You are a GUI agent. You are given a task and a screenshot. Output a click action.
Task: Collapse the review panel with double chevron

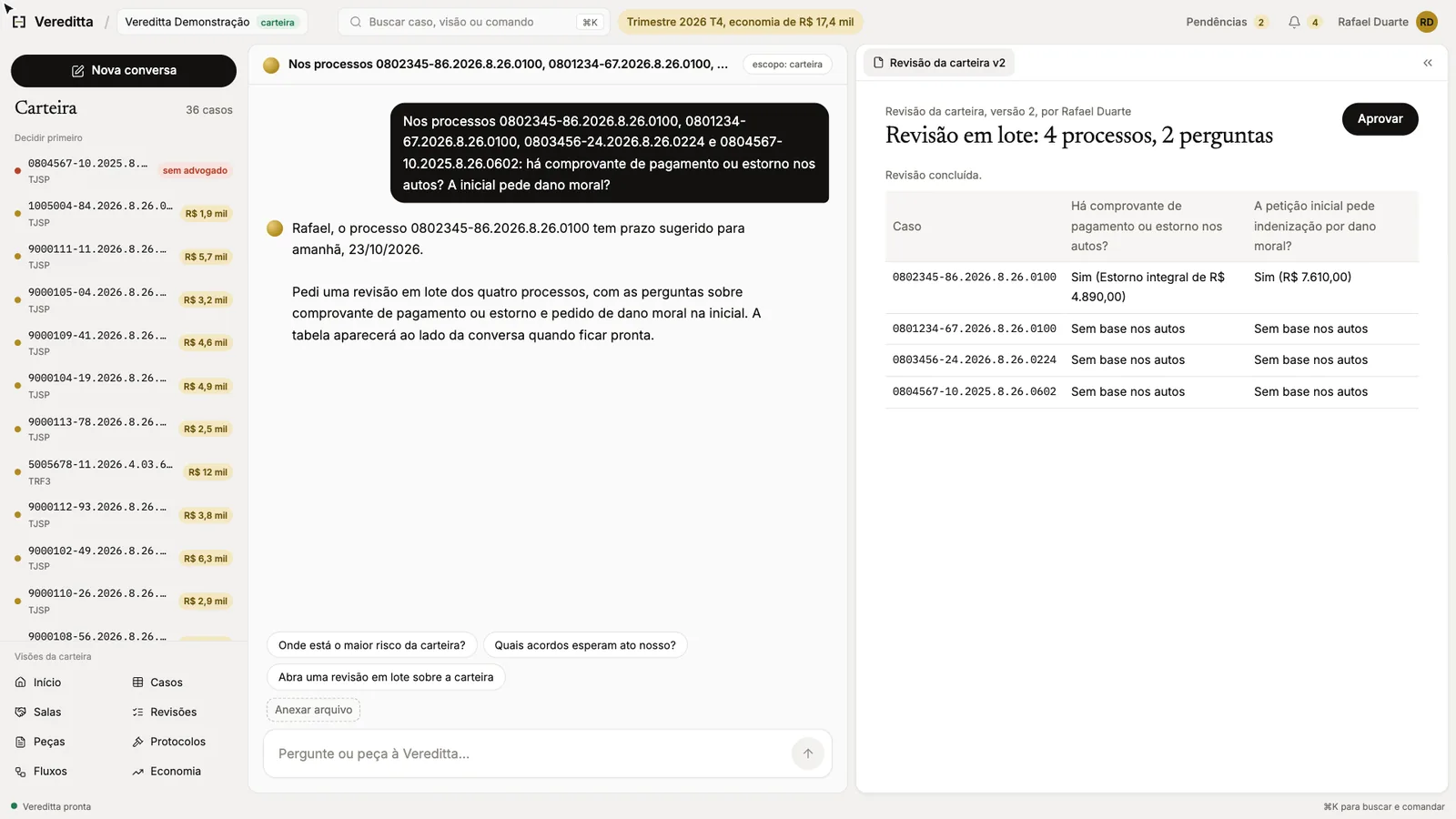tap(1428, 63)
